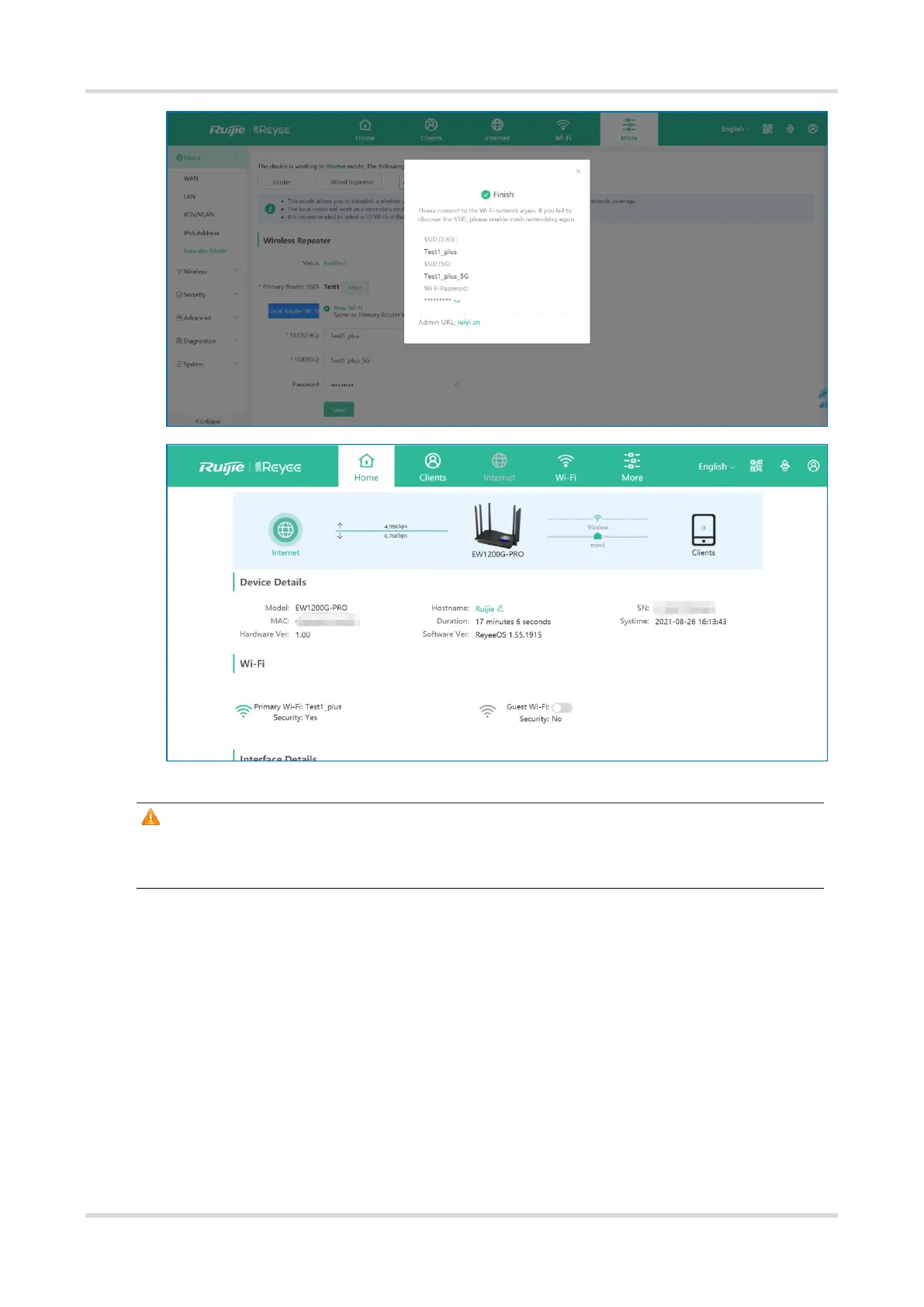This screenshot has height=1307, width=924.
Task: Open Clients tab in upper screenshot
Action: coord(431,130)
